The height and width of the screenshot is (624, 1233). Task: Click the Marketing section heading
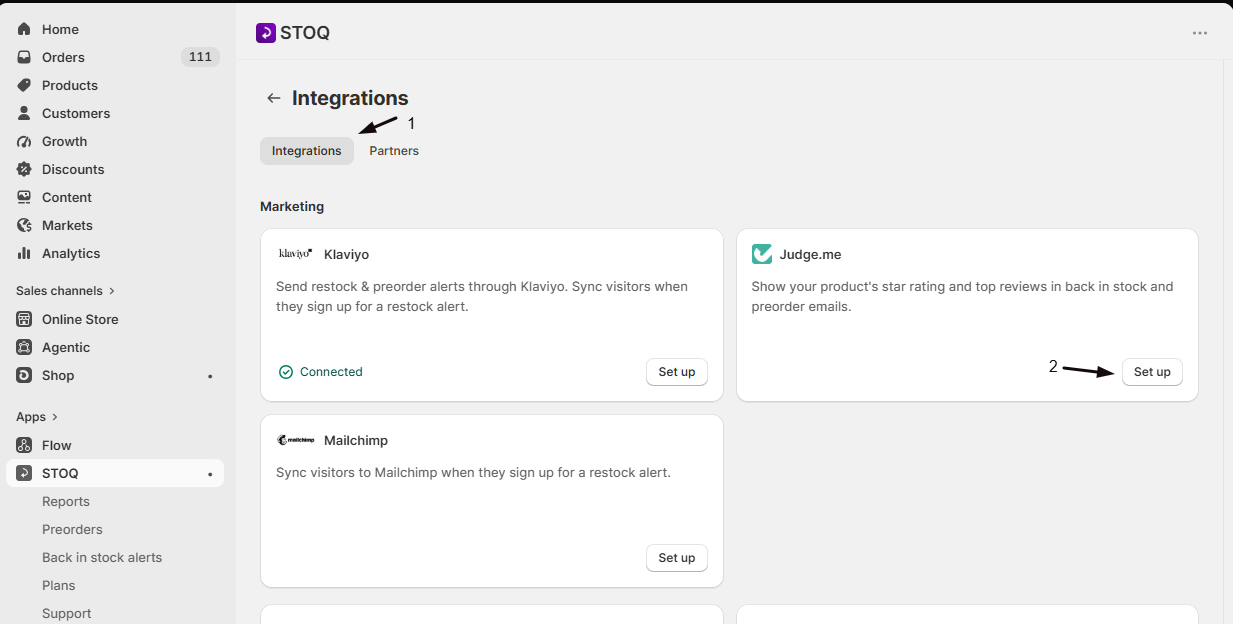pos(292,207)
